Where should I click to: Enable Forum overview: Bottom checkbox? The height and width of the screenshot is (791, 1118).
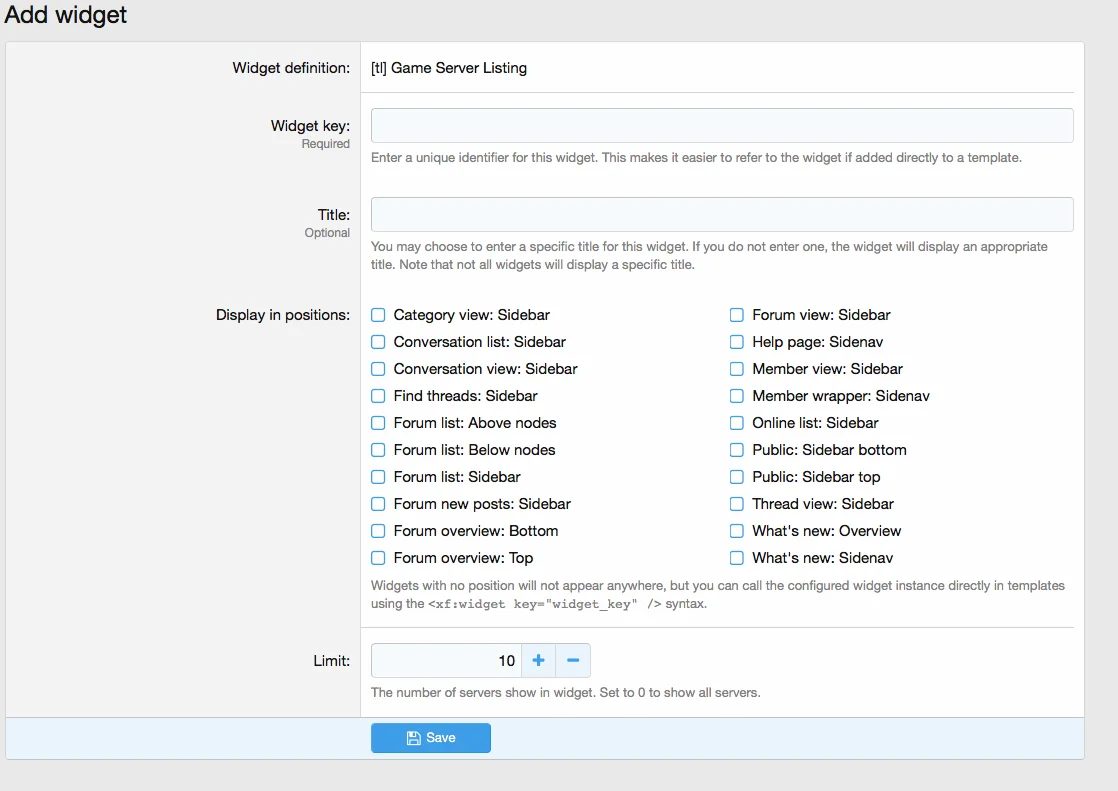point(378,531)
